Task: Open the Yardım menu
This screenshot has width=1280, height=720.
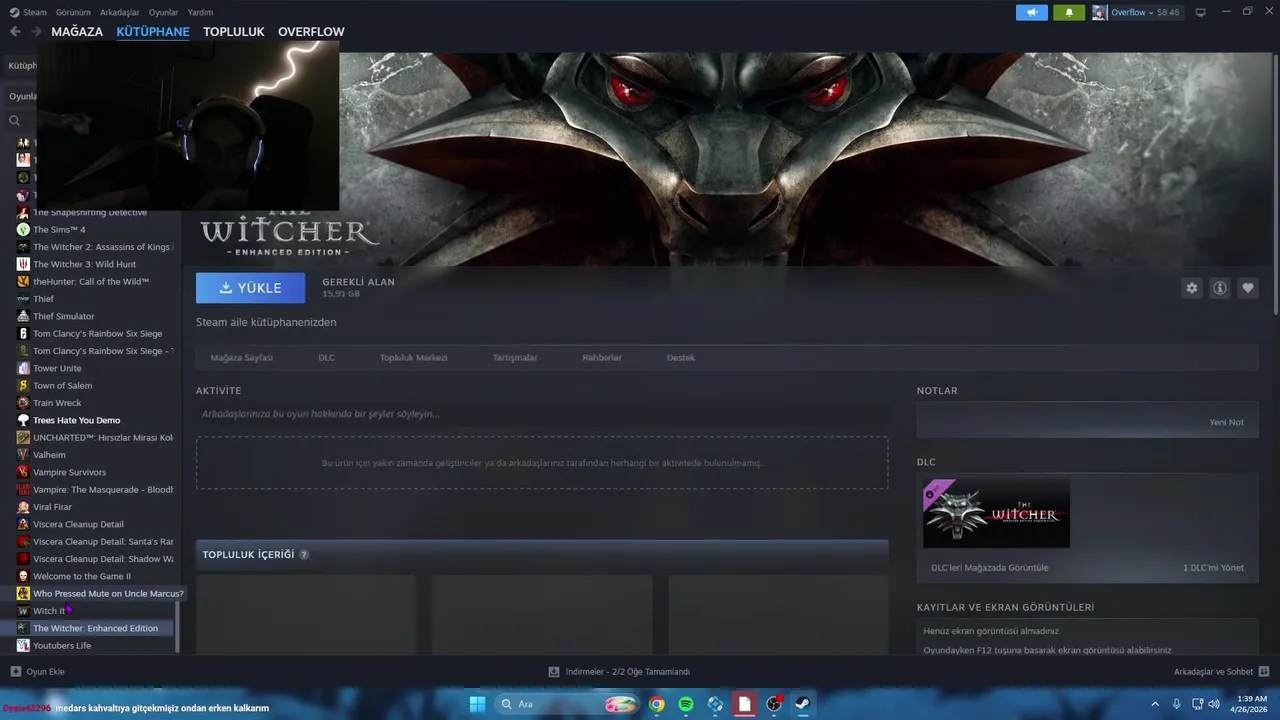Action: click(x=200, y=12)
